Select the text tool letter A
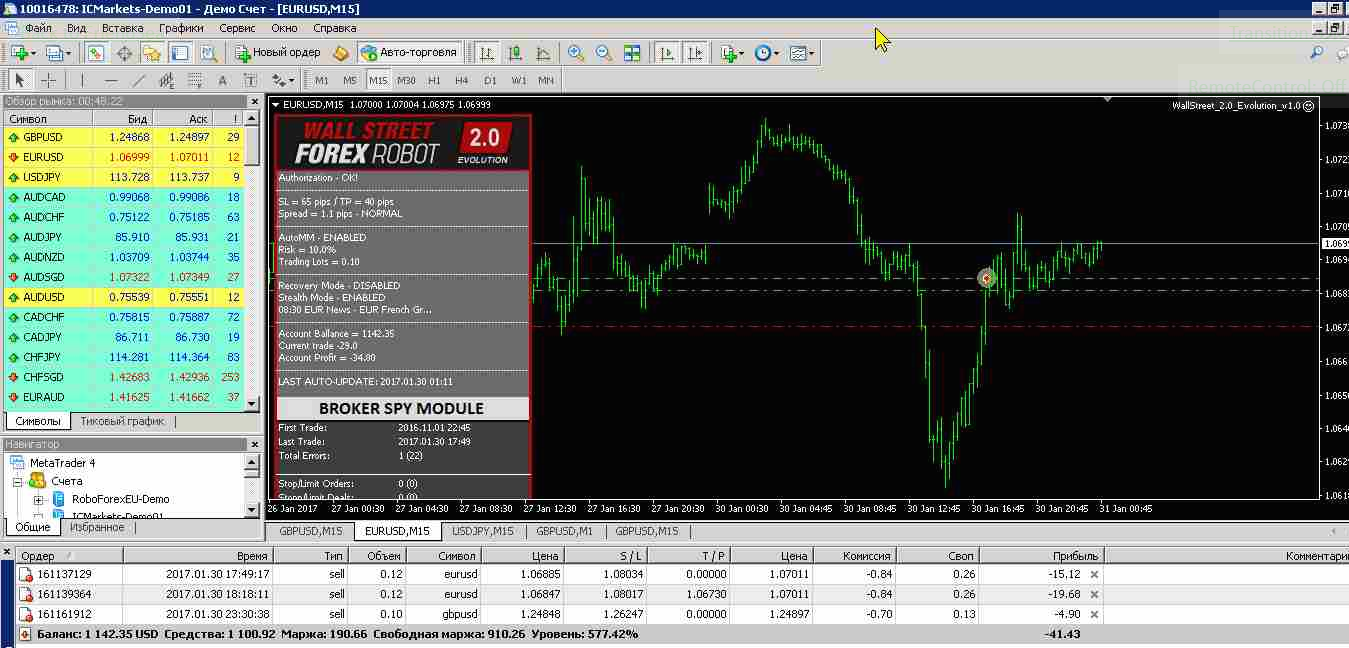Screen dimensions: 1349x648 coord(222,81)
